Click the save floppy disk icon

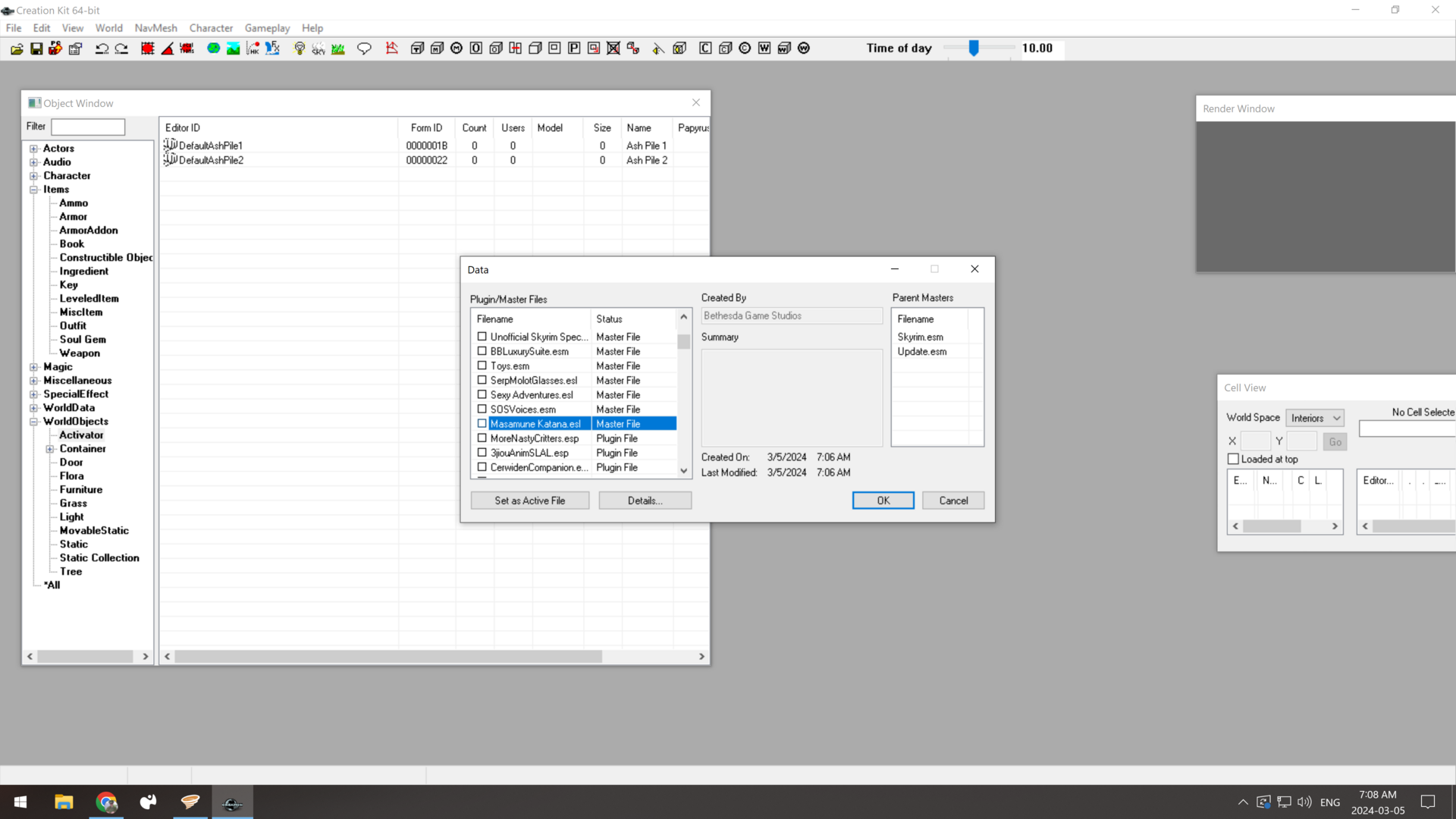[36, 49]
